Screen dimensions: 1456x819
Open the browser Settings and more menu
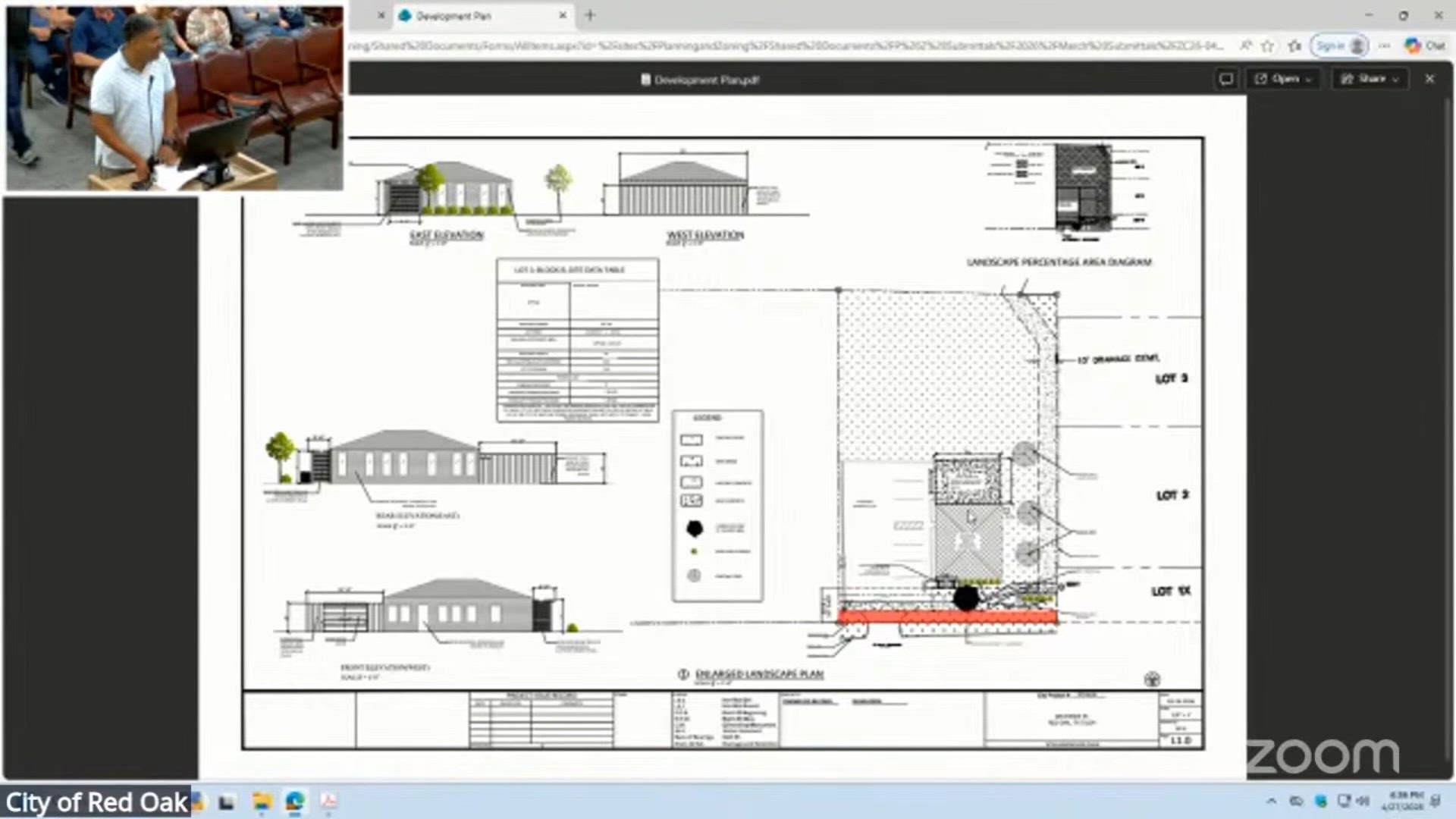pos(1385,45)
